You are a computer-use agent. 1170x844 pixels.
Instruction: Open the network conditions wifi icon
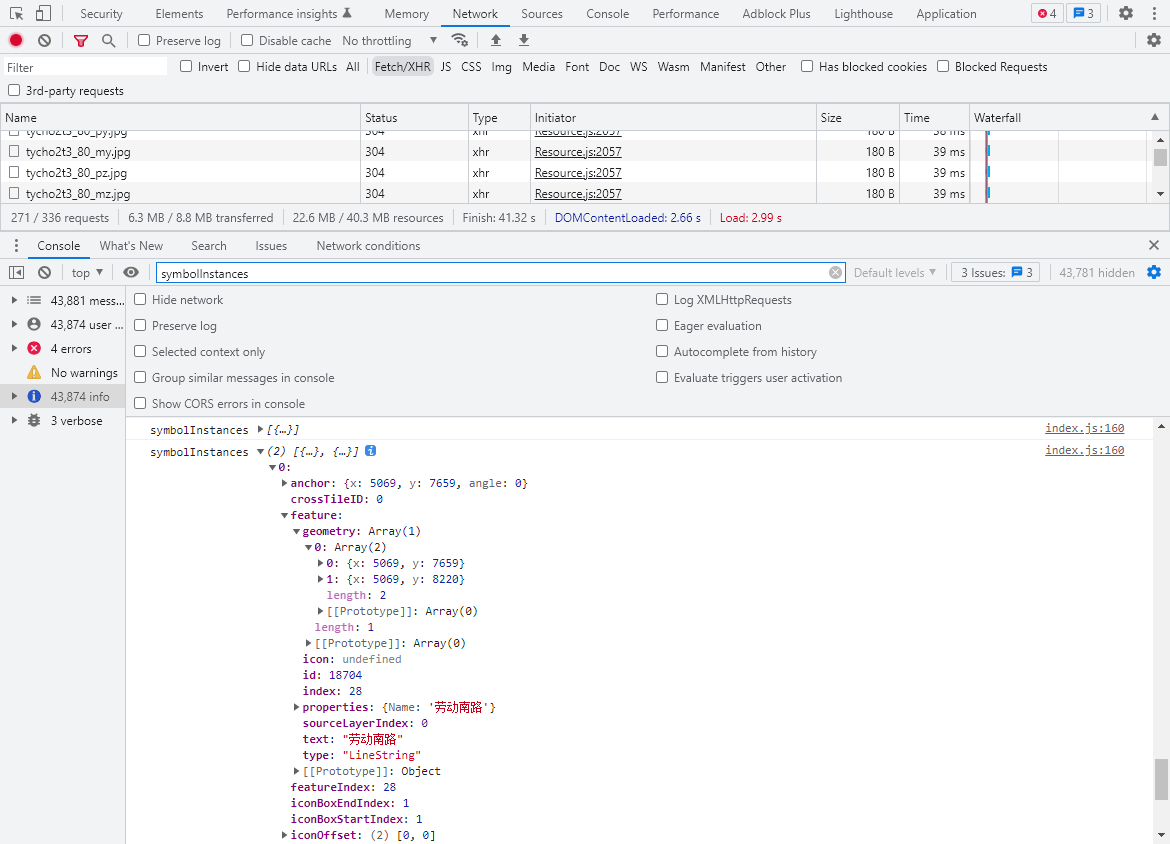pos(460,40)
